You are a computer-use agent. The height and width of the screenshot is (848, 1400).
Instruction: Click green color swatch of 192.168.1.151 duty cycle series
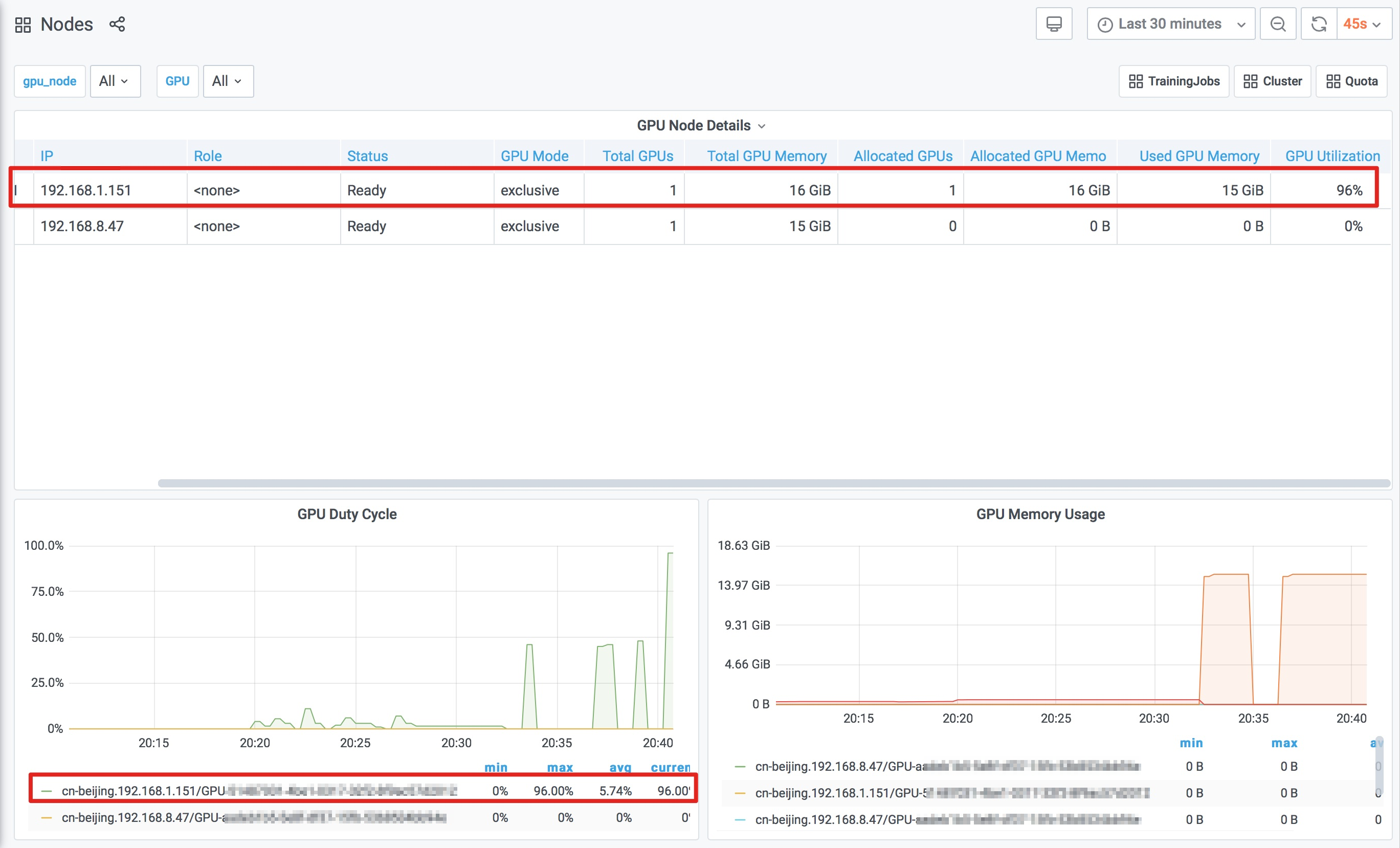click(47, 791)
